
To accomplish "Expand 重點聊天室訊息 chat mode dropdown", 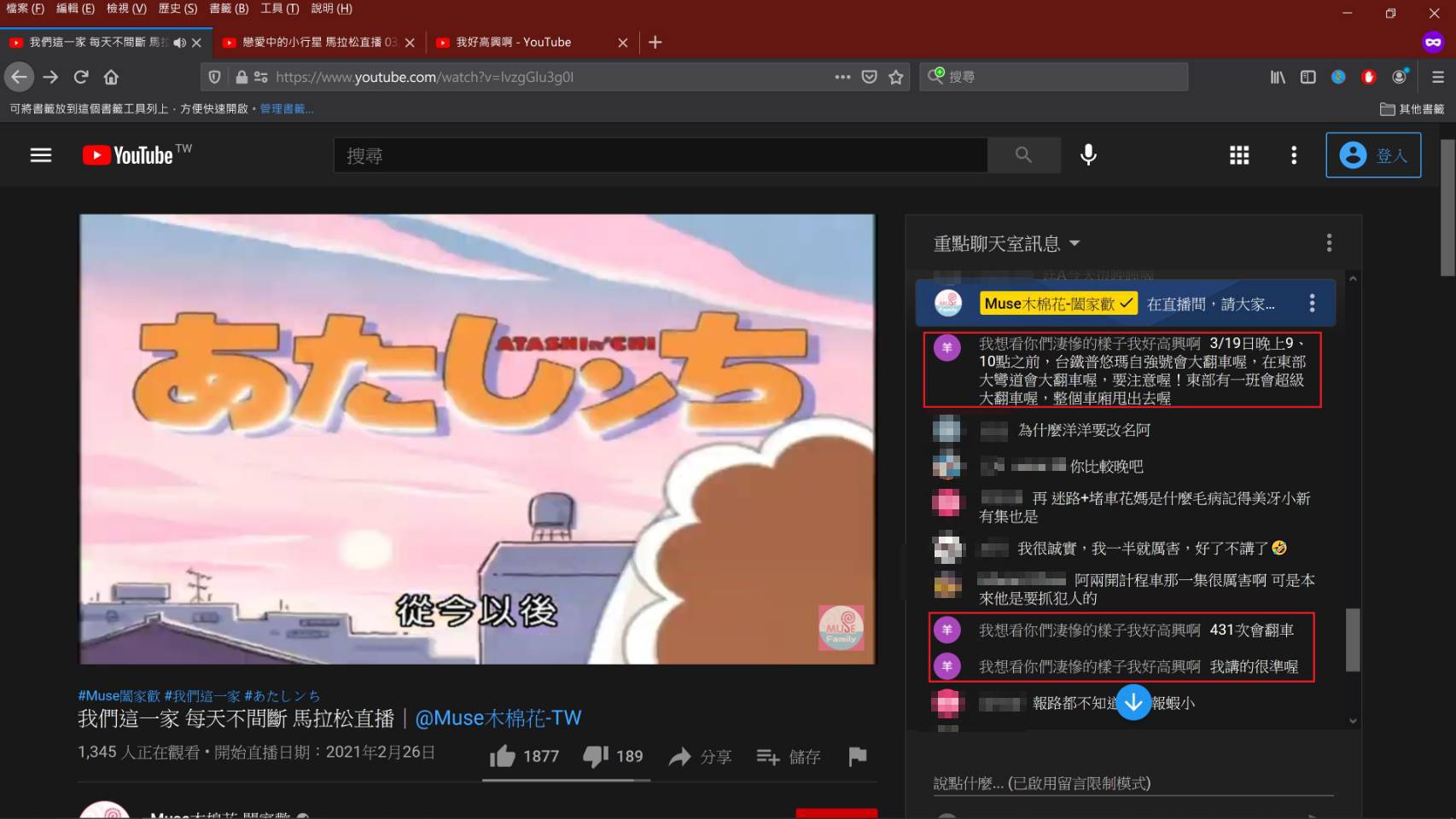I will [1007, 244].
